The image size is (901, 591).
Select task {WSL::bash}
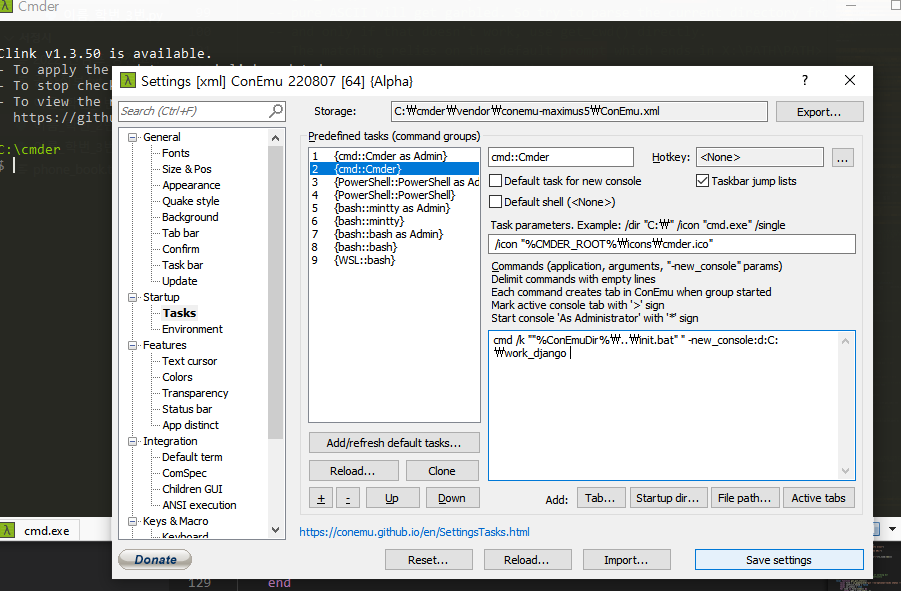(x=394, y=260)
